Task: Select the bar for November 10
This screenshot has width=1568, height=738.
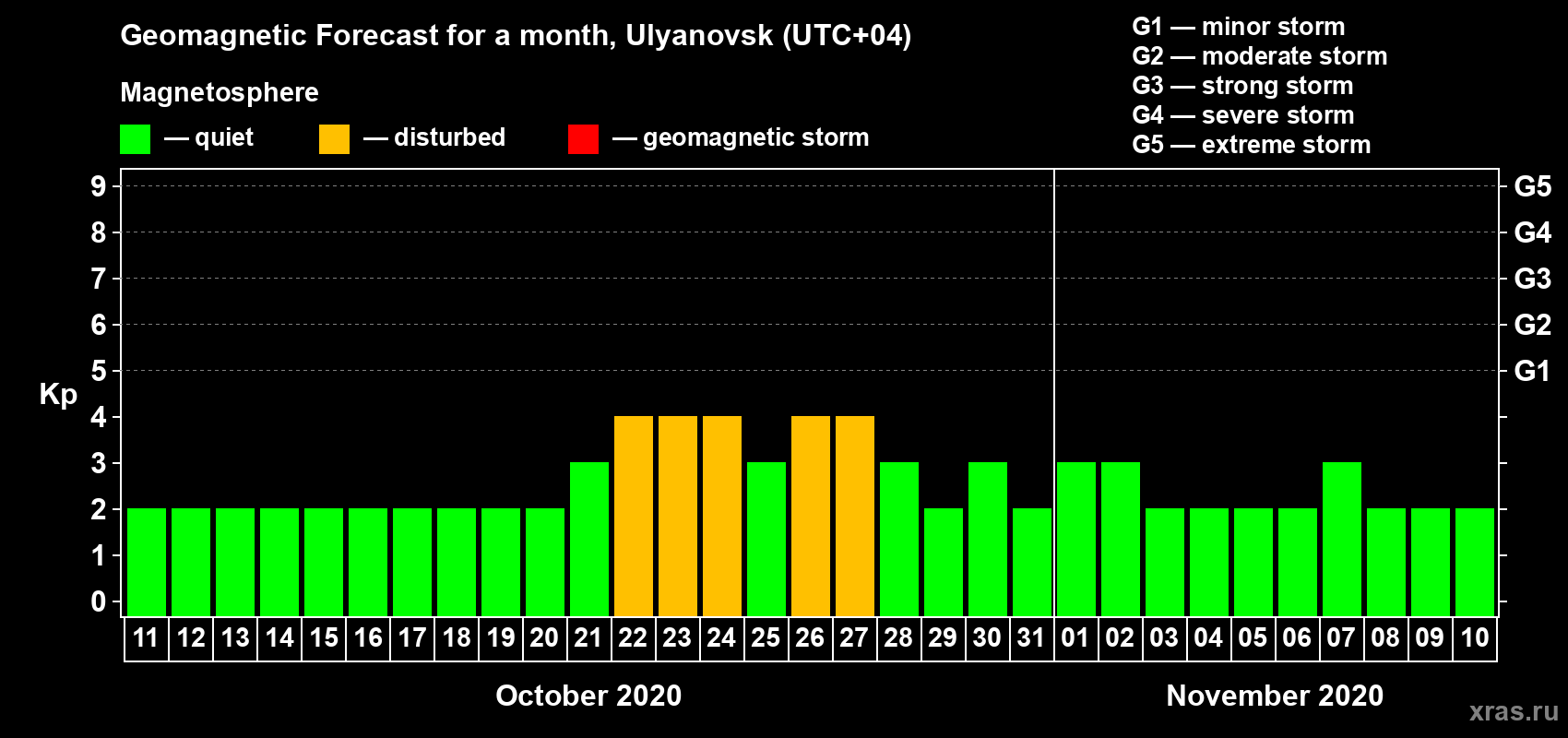Action: (1475, 562)
